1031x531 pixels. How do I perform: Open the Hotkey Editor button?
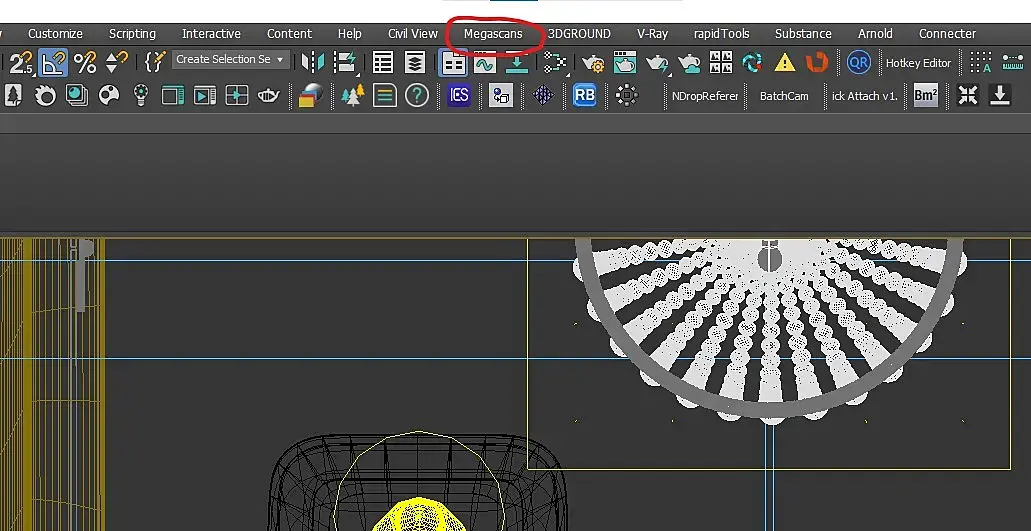(x=918, y=63)
